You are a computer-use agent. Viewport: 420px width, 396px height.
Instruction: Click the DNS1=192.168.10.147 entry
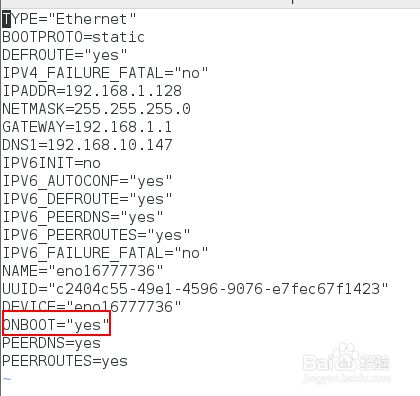[x=87, y=145]
